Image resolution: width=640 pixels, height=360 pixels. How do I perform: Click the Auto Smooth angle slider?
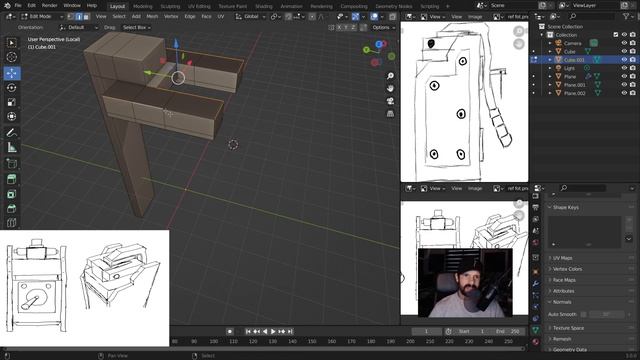pyautogui.click(x=607, y=314)
